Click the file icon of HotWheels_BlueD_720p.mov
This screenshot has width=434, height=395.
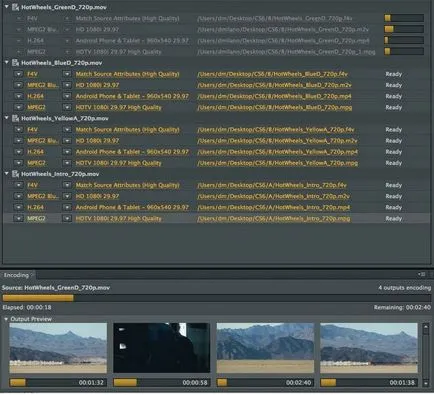click(15, 63)
